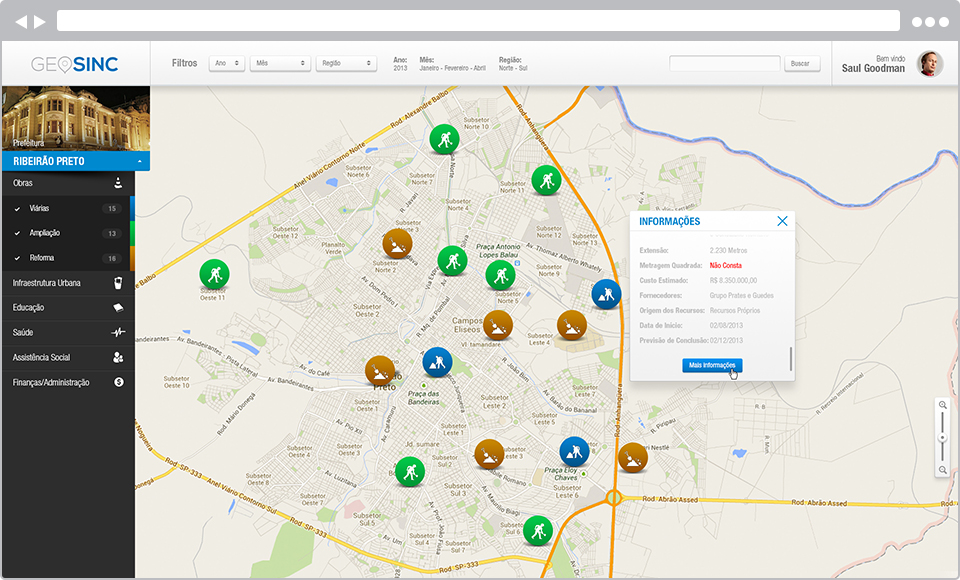
Task: Select green worker marker beside Subsetor Norte 11
Action: 546,180
